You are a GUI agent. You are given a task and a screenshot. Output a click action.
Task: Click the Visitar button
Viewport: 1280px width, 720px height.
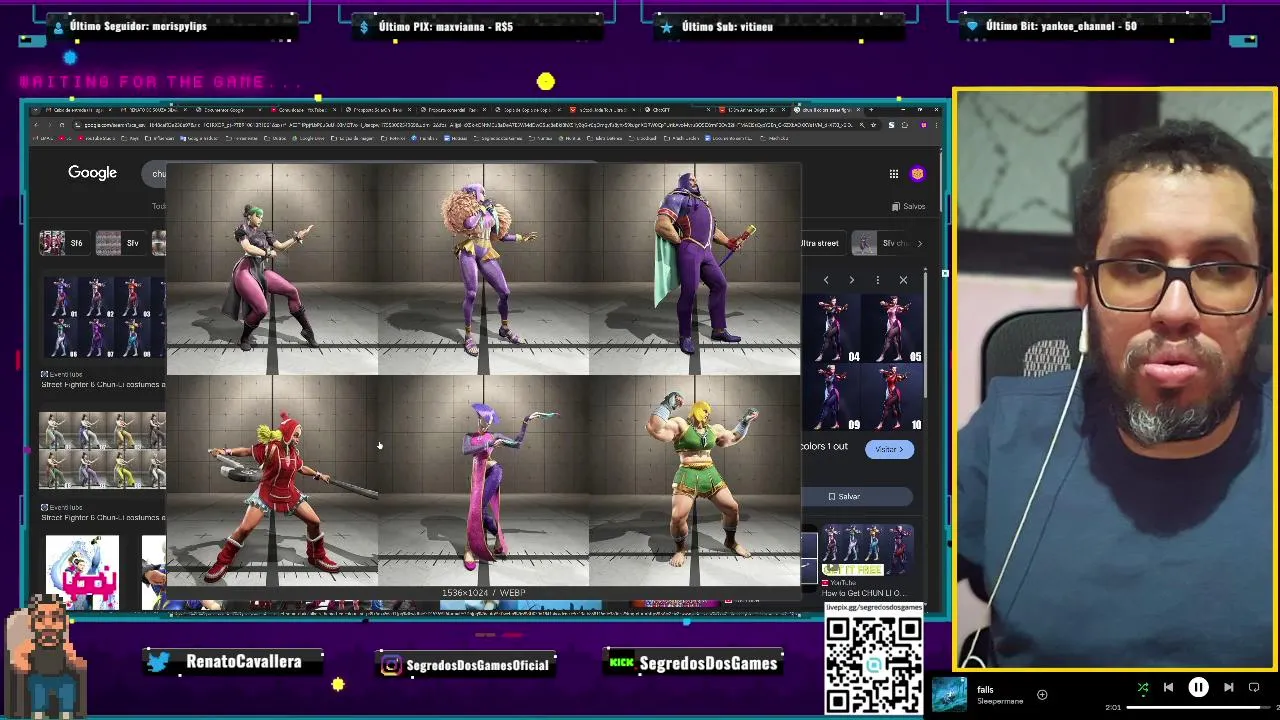pyautogui.click(x=889, y=449)
